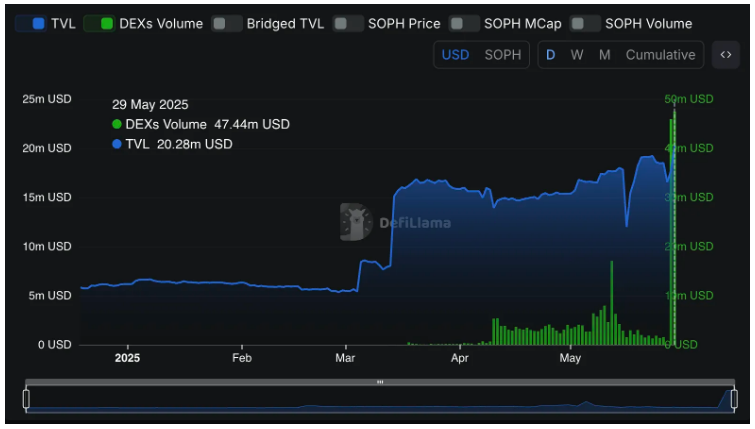Enable the SOPH Volume series
Image resolution: width=755 pixels, height=429 pixels.
(585, 24)
